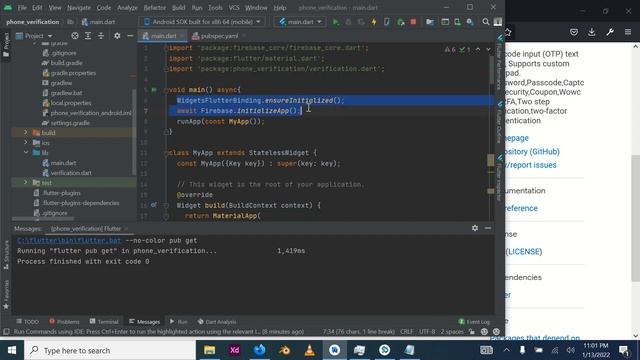
Task: Open VLC media player from taskbar
Action: 310,350
